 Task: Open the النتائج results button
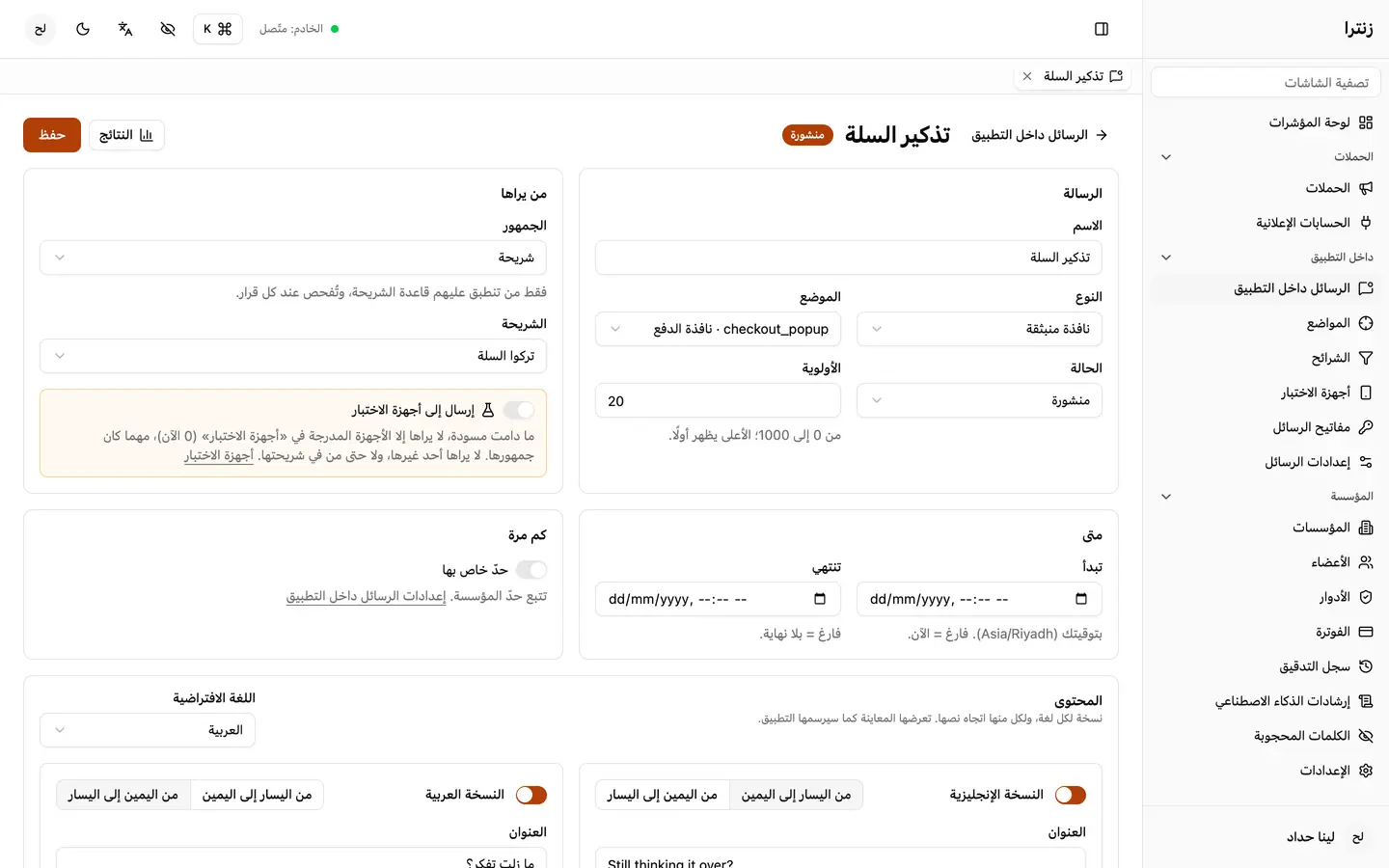126,135
